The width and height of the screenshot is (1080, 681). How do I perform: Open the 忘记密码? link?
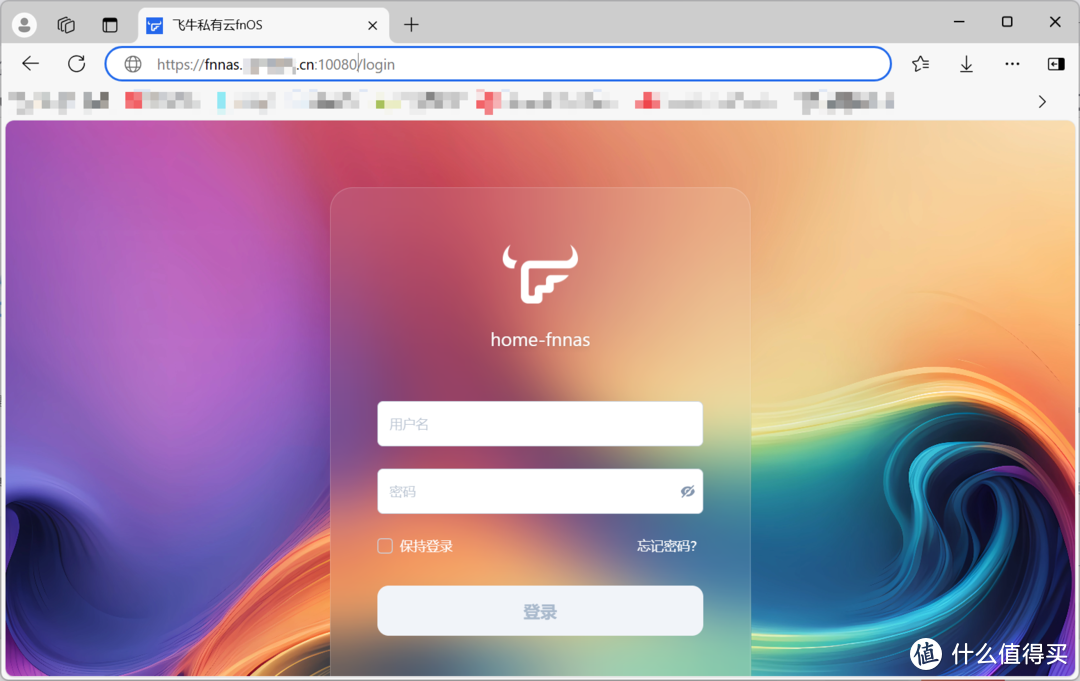coord(667,546)
